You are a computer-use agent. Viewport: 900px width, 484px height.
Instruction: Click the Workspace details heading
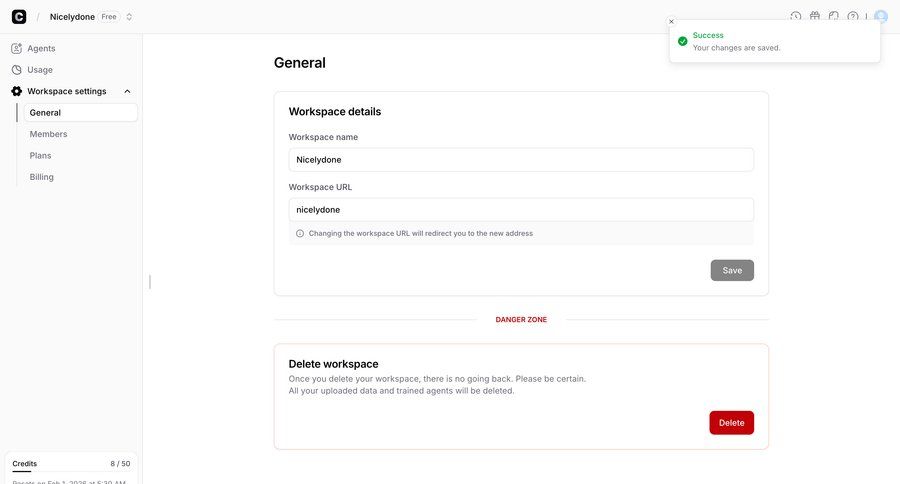click(335, 111)
